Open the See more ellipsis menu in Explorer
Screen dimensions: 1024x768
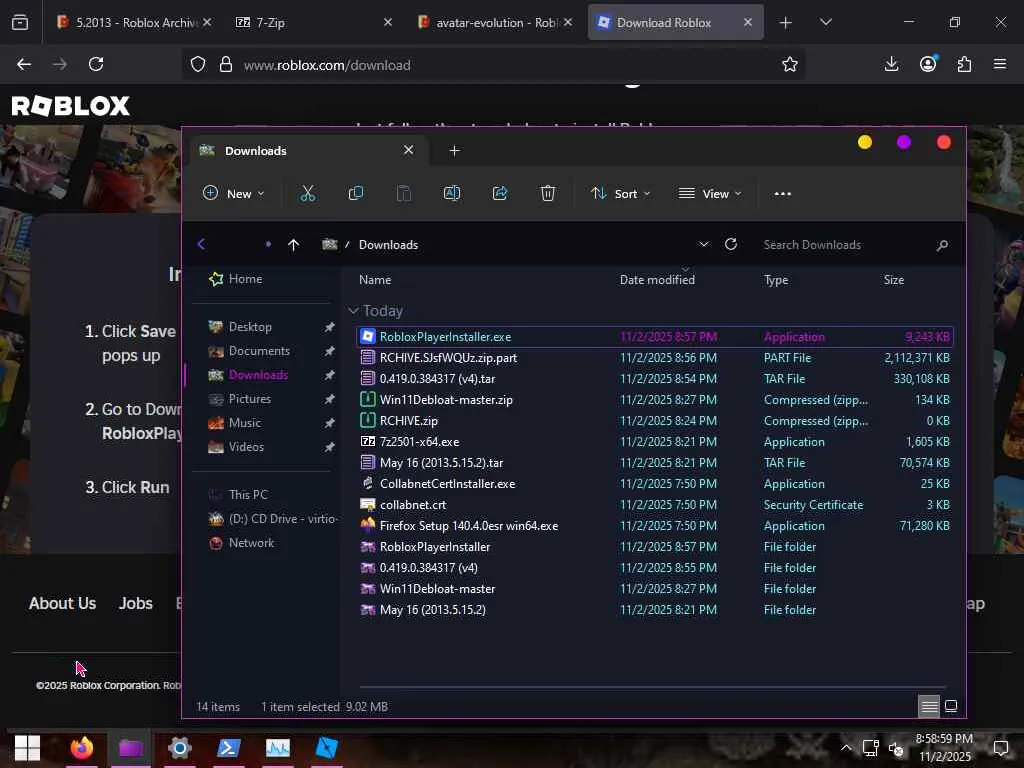click(782, 194)
